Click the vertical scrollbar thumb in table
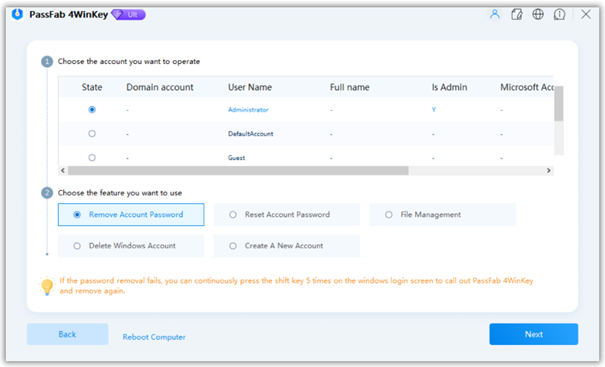The height and width of the screenshot is (367, 605). [x=558, y=103]
